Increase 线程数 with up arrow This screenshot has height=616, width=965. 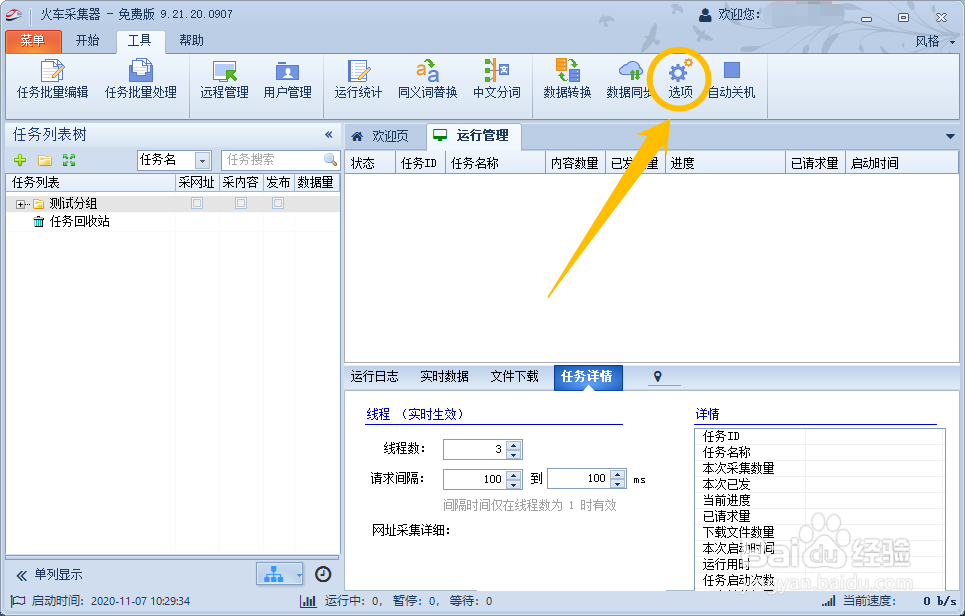click(514, 445)
